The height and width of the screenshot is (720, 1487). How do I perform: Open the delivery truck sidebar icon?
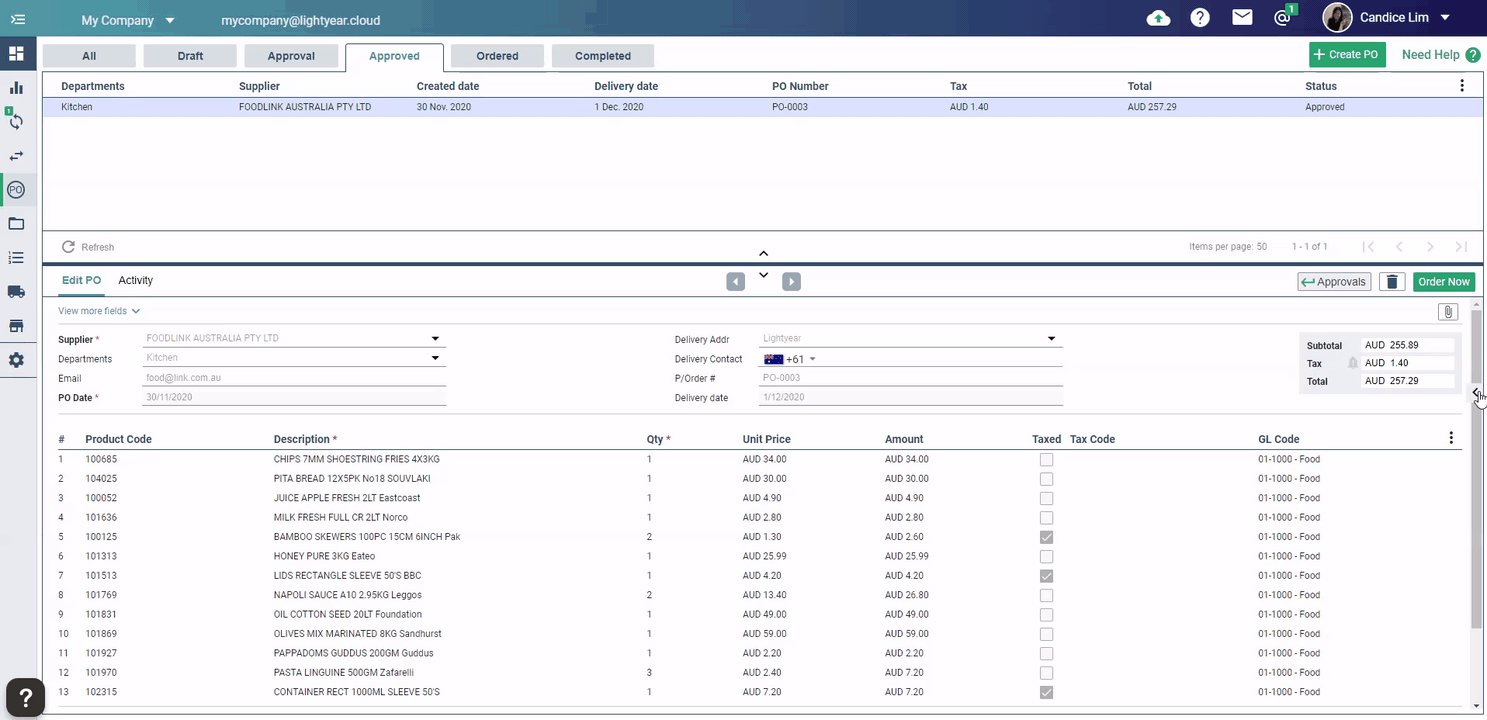[x=16, y=292]
